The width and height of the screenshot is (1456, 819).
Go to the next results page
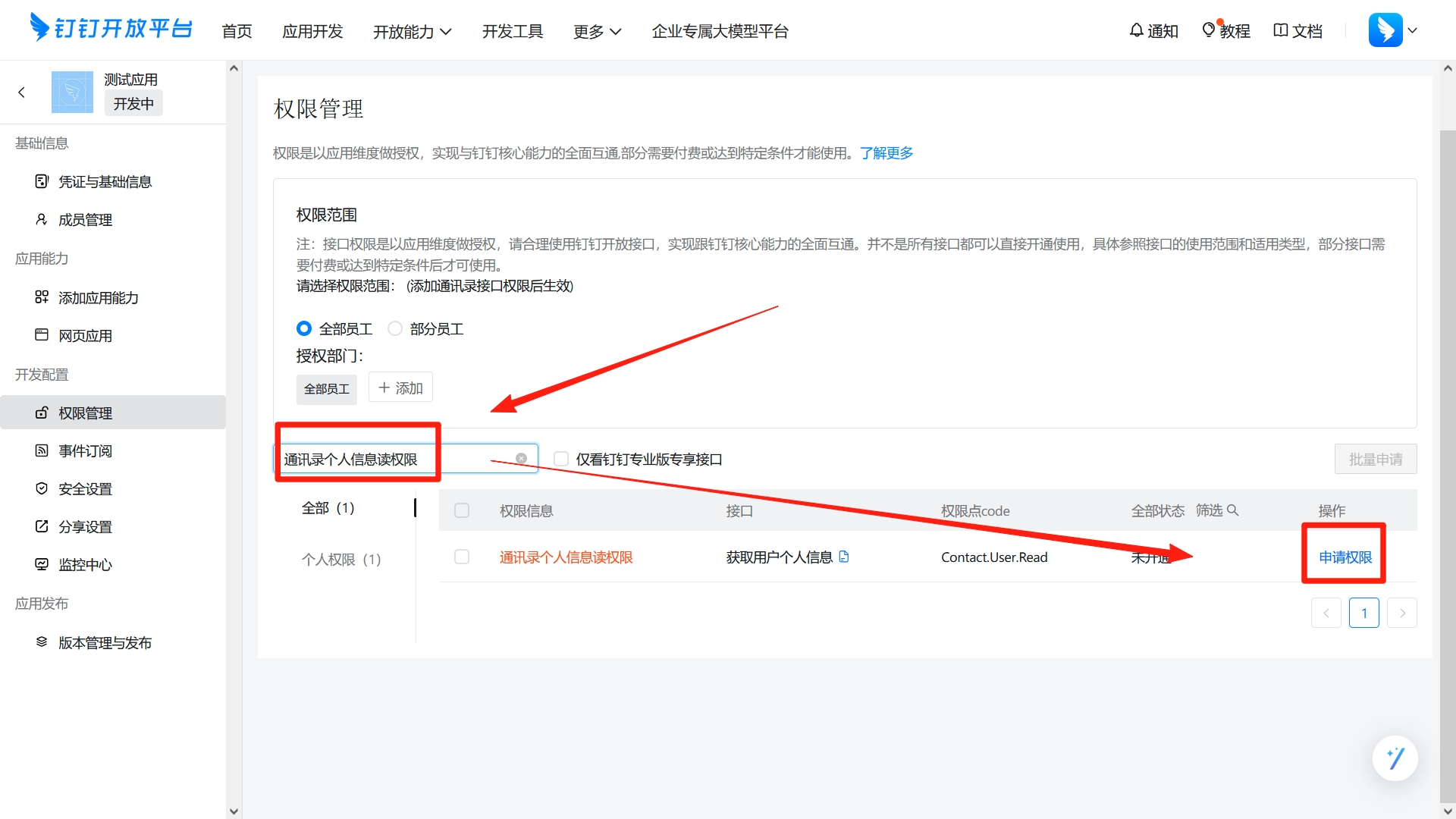click(x=1402, y=613)
